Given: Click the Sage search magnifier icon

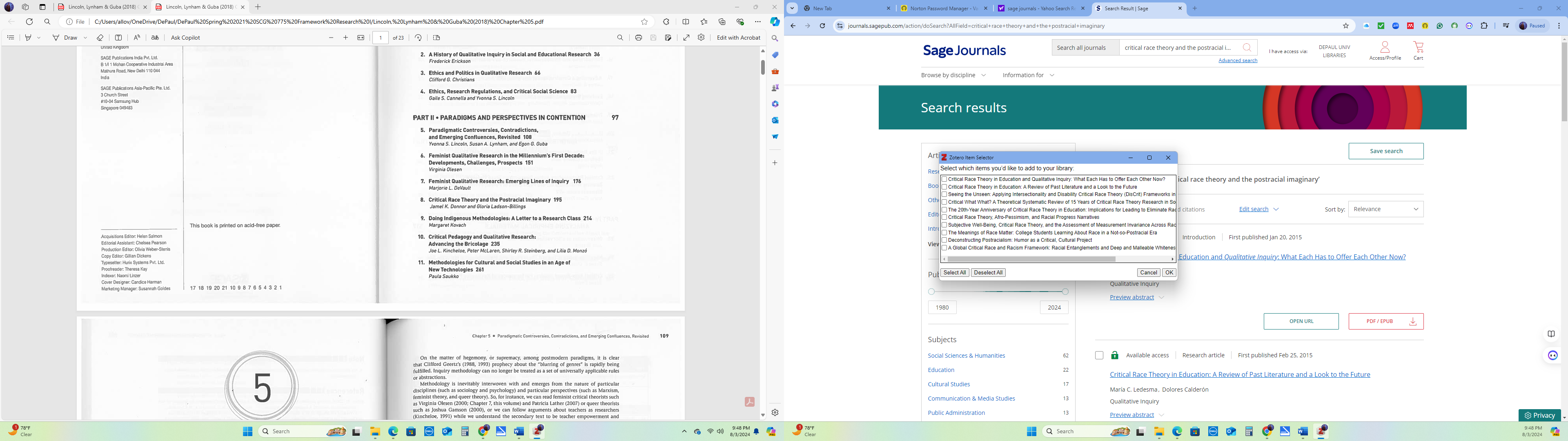Looking at the screenshot, I should click(1247, 47).
